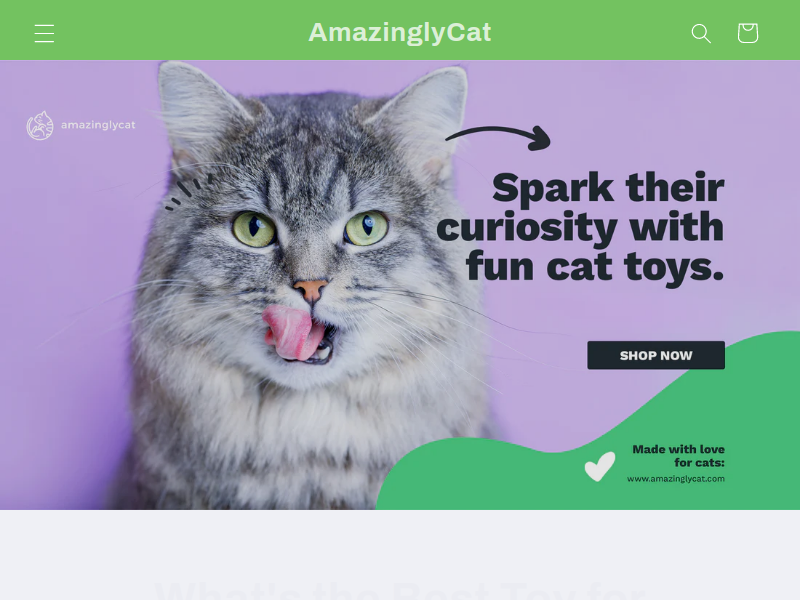This screenshot has height=600, width=800.
Task: Click the search magnifier icon
Action: pos(701,33)
